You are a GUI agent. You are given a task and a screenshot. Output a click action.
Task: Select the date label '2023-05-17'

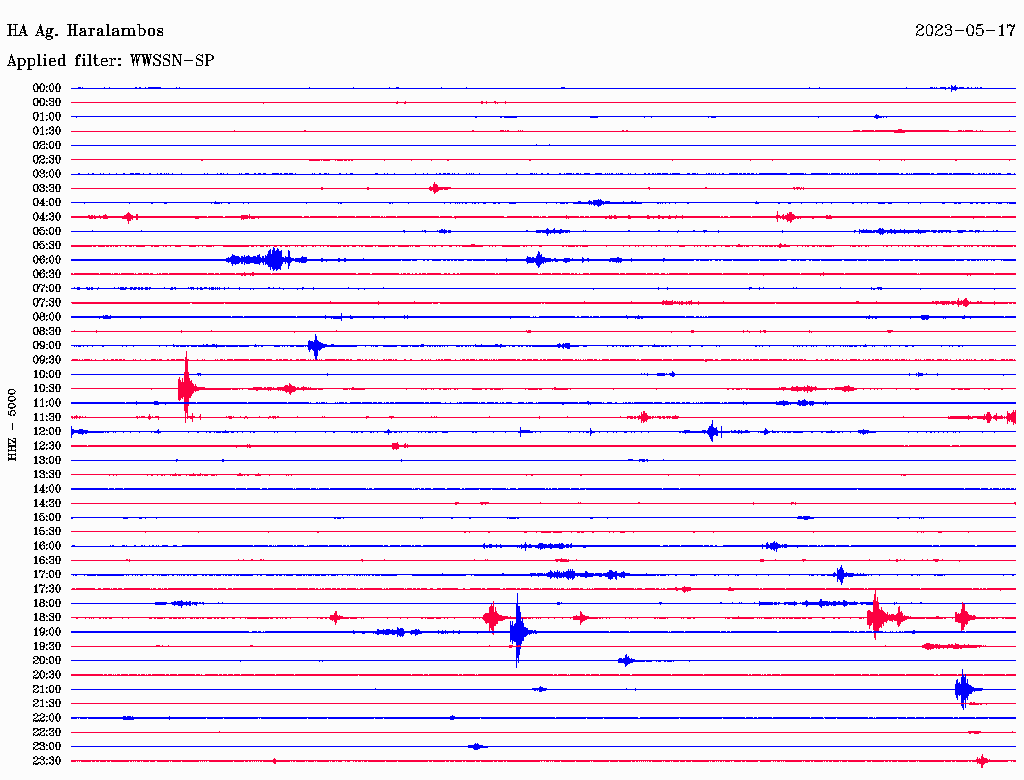click(965, 30)
